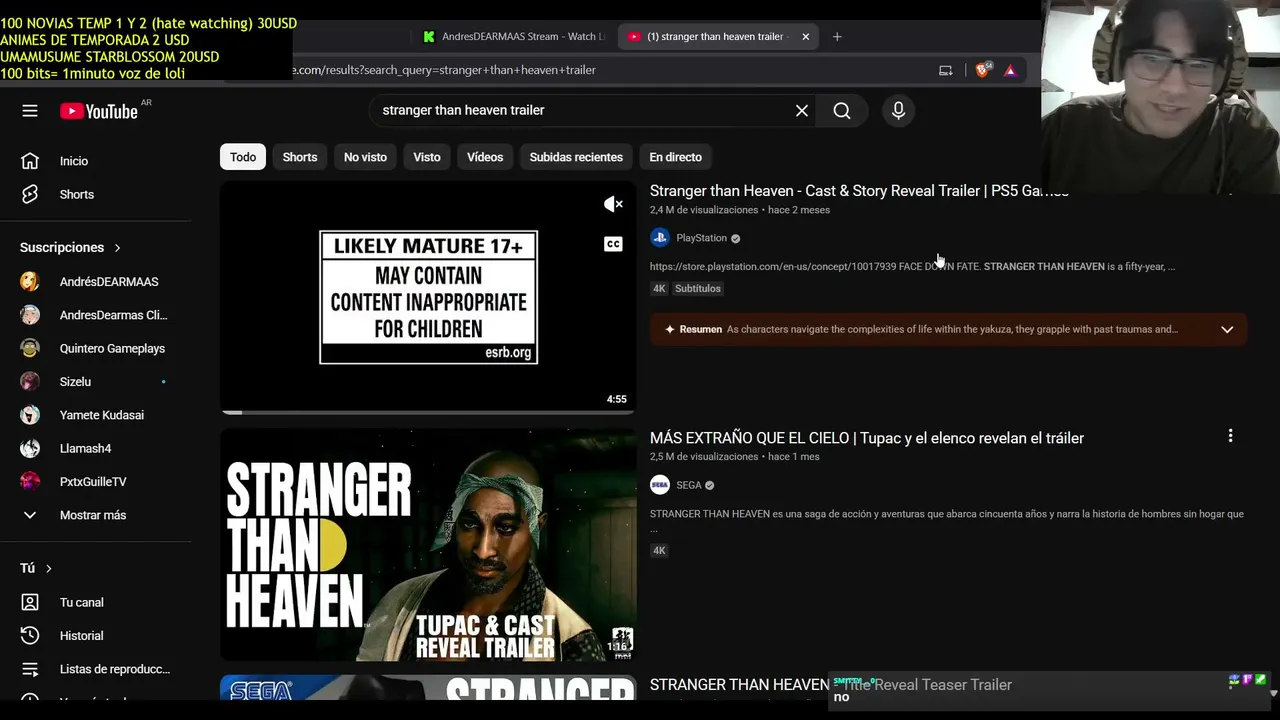Image resolution: width=1280 pixels, height=720 pixels.
Task: Select the Vídeos filter chip
Action: coord(485,157)
